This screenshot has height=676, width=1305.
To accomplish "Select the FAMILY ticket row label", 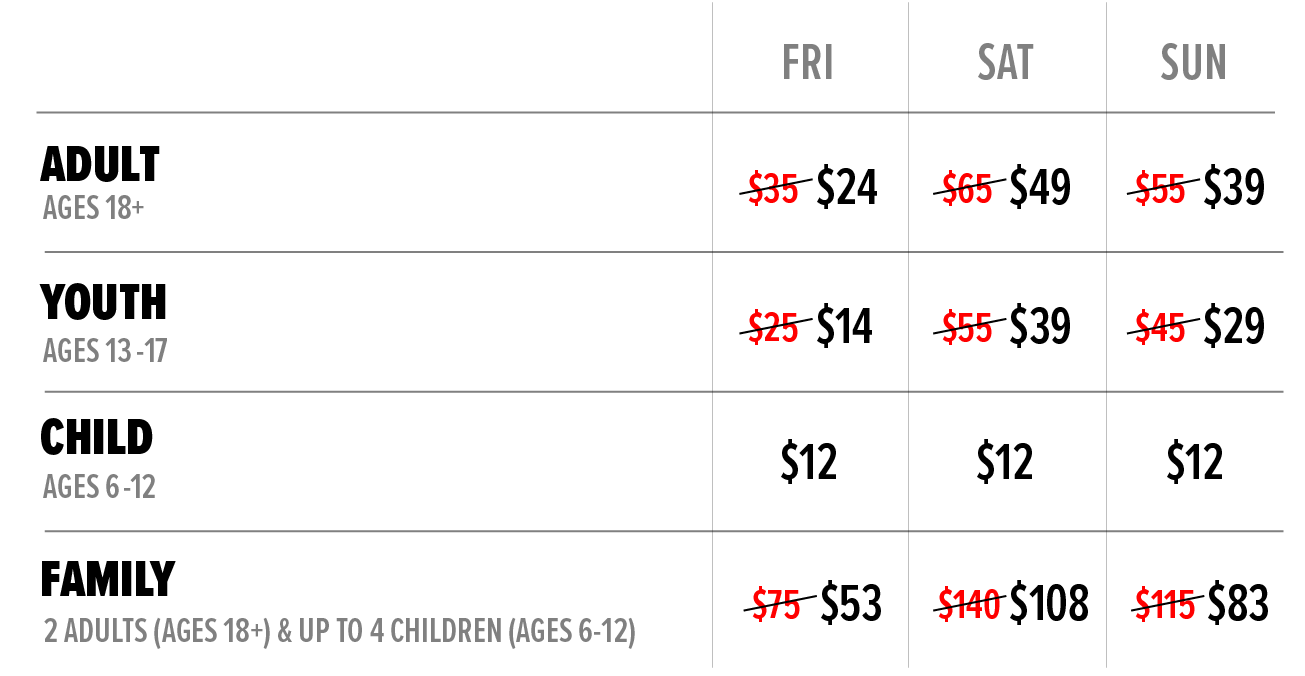I will [x=108, y=578].
